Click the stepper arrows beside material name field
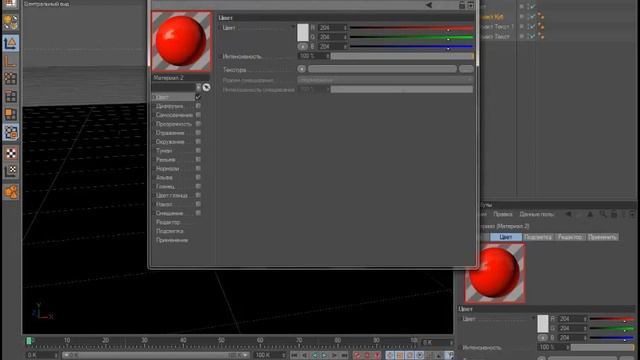Screen dimensions: 640x360 (198, 87)
